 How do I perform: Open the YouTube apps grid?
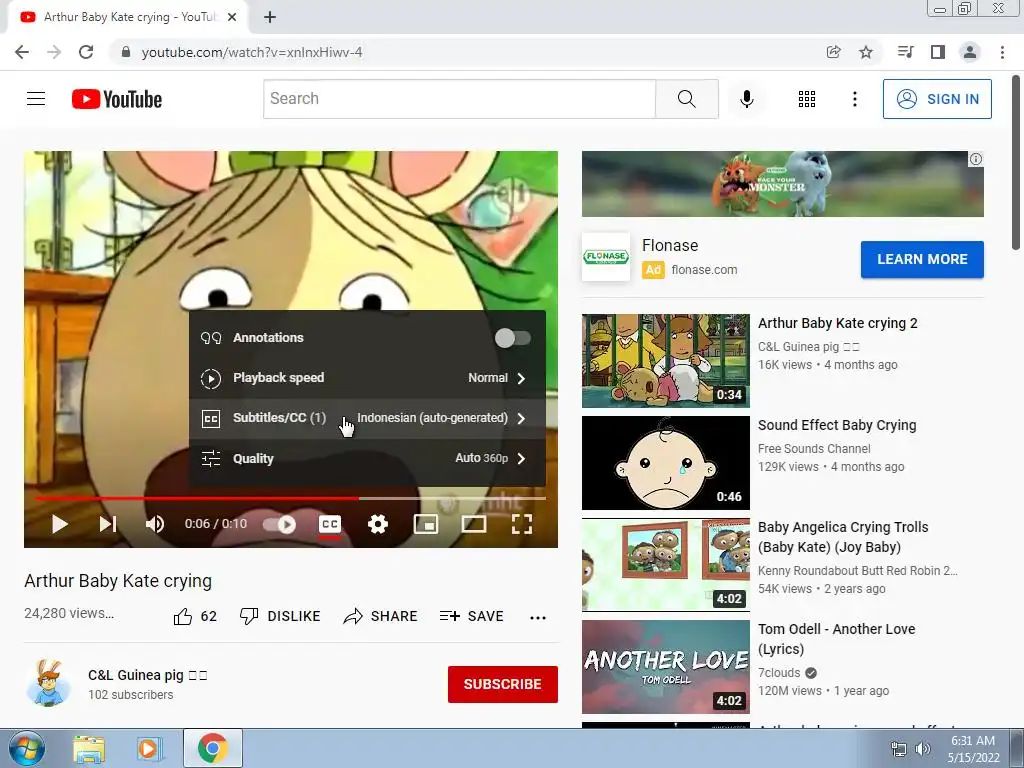point(807,99)
